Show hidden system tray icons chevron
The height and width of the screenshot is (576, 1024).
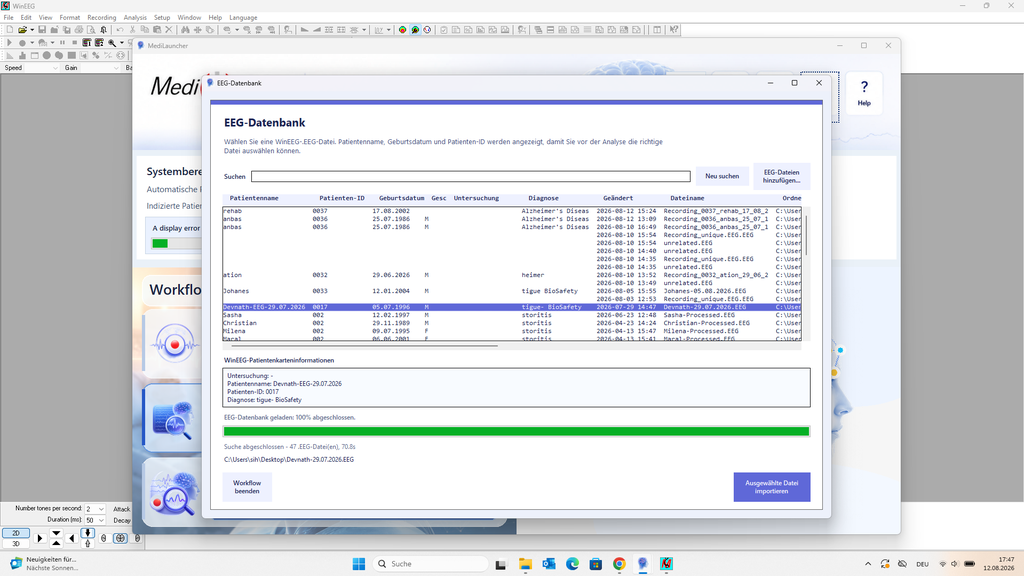(x=868, y=564)
